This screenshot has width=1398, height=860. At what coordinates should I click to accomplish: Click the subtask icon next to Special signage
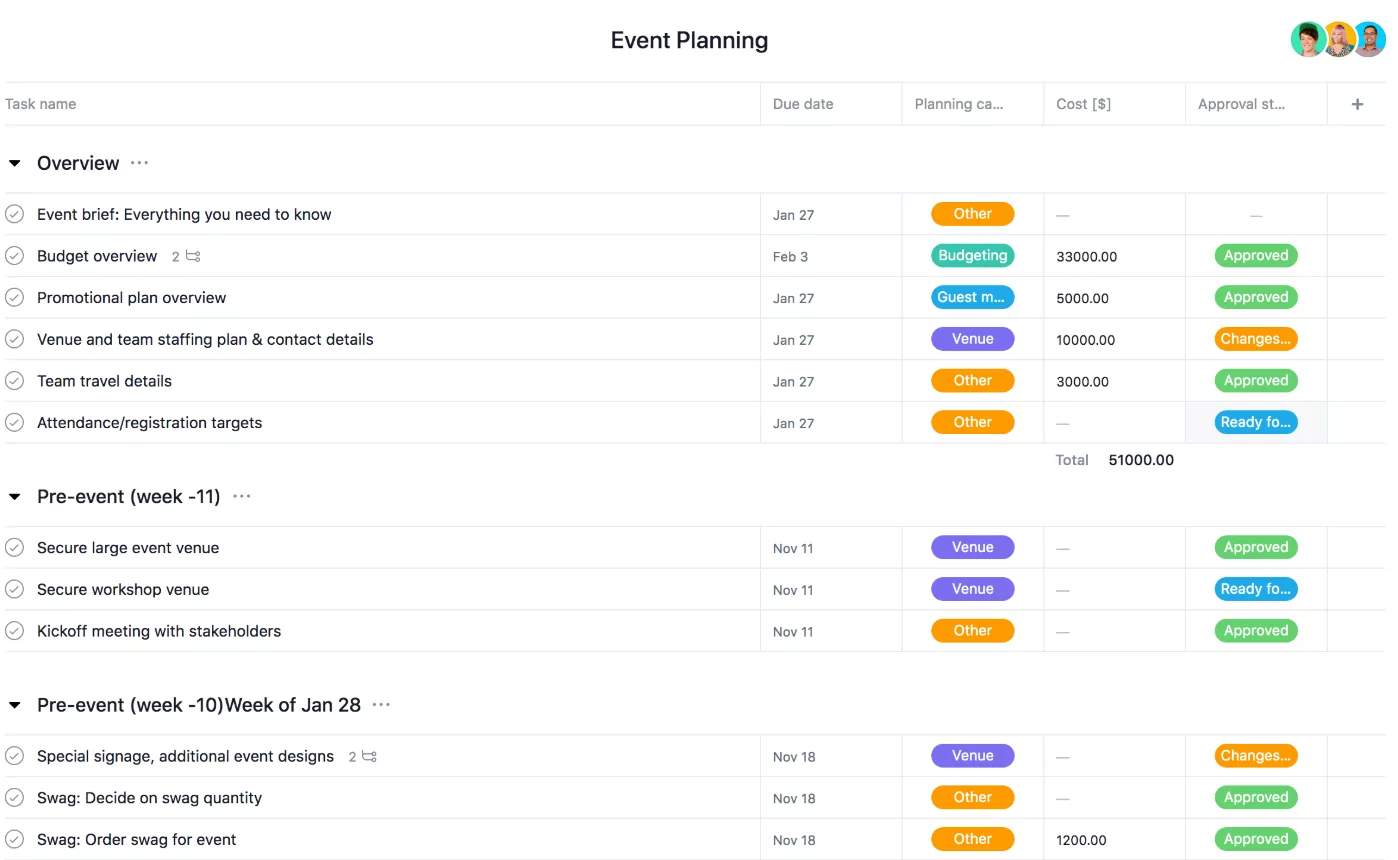click(369, 756)
